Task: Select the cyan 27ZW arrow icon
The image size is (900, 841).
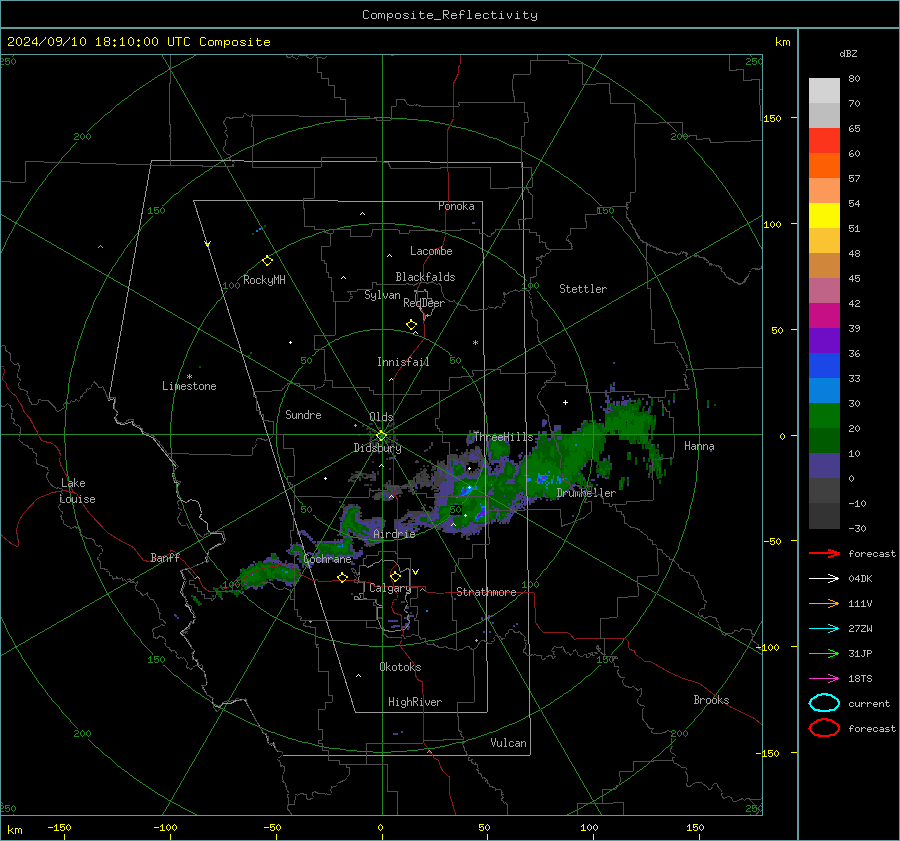Action: pos(824,629)
